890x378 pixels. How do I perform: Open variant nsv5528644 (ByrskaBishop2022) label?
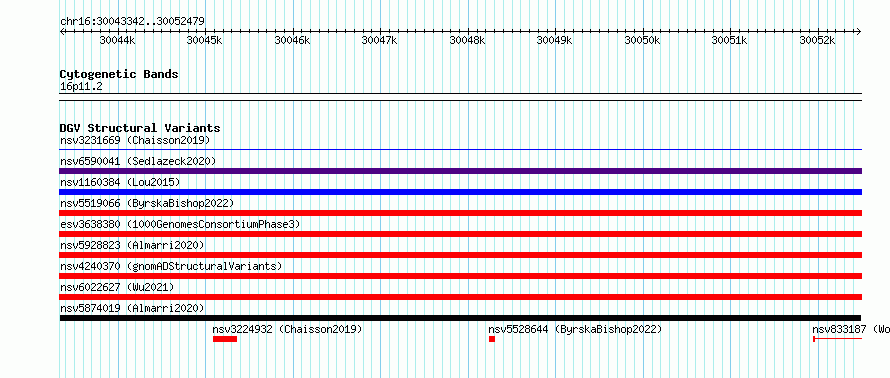pyautogui.click(x=576, y=329)
